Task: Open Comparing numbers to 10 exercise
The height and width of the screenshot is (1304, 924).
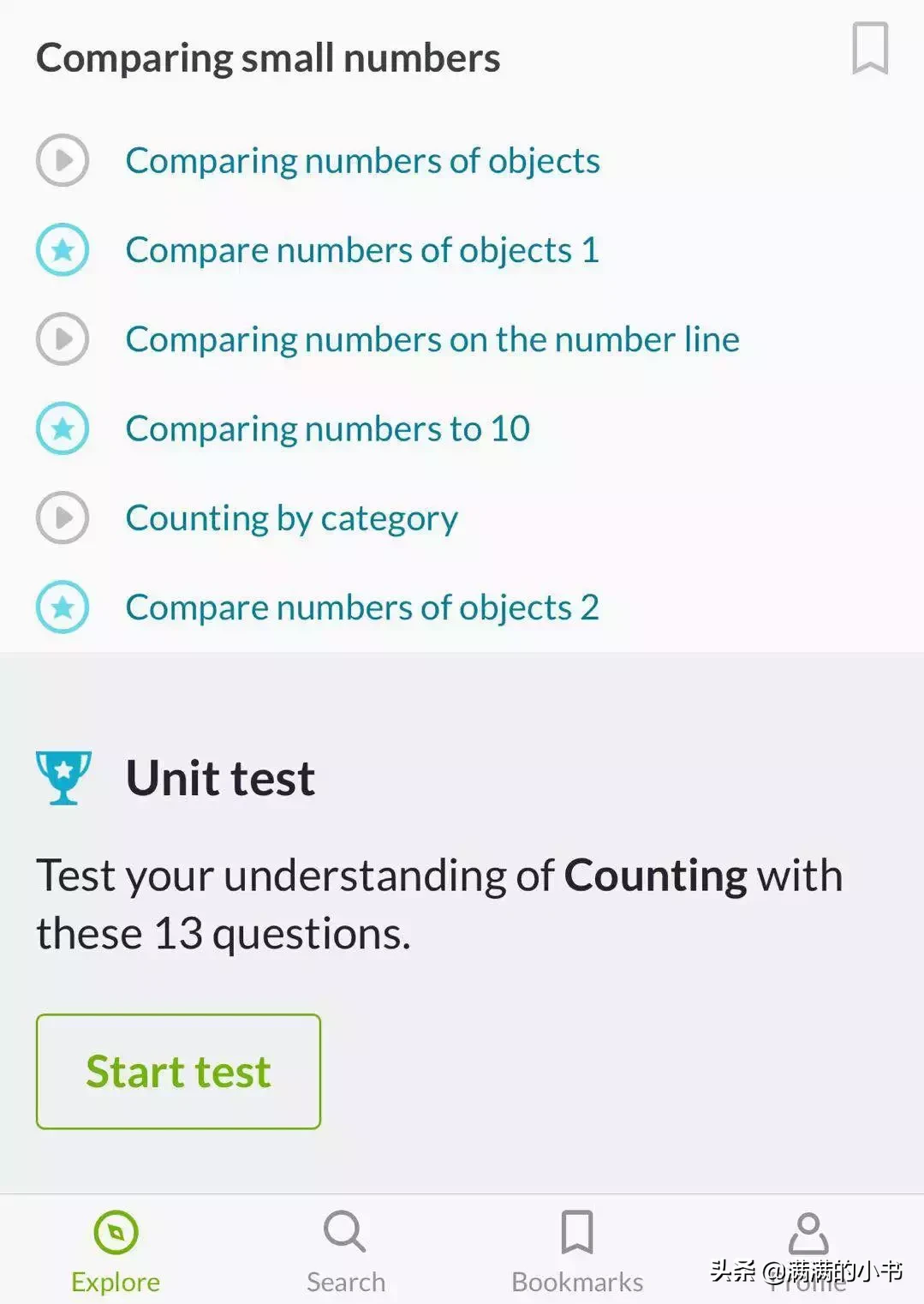Action: 327,428
